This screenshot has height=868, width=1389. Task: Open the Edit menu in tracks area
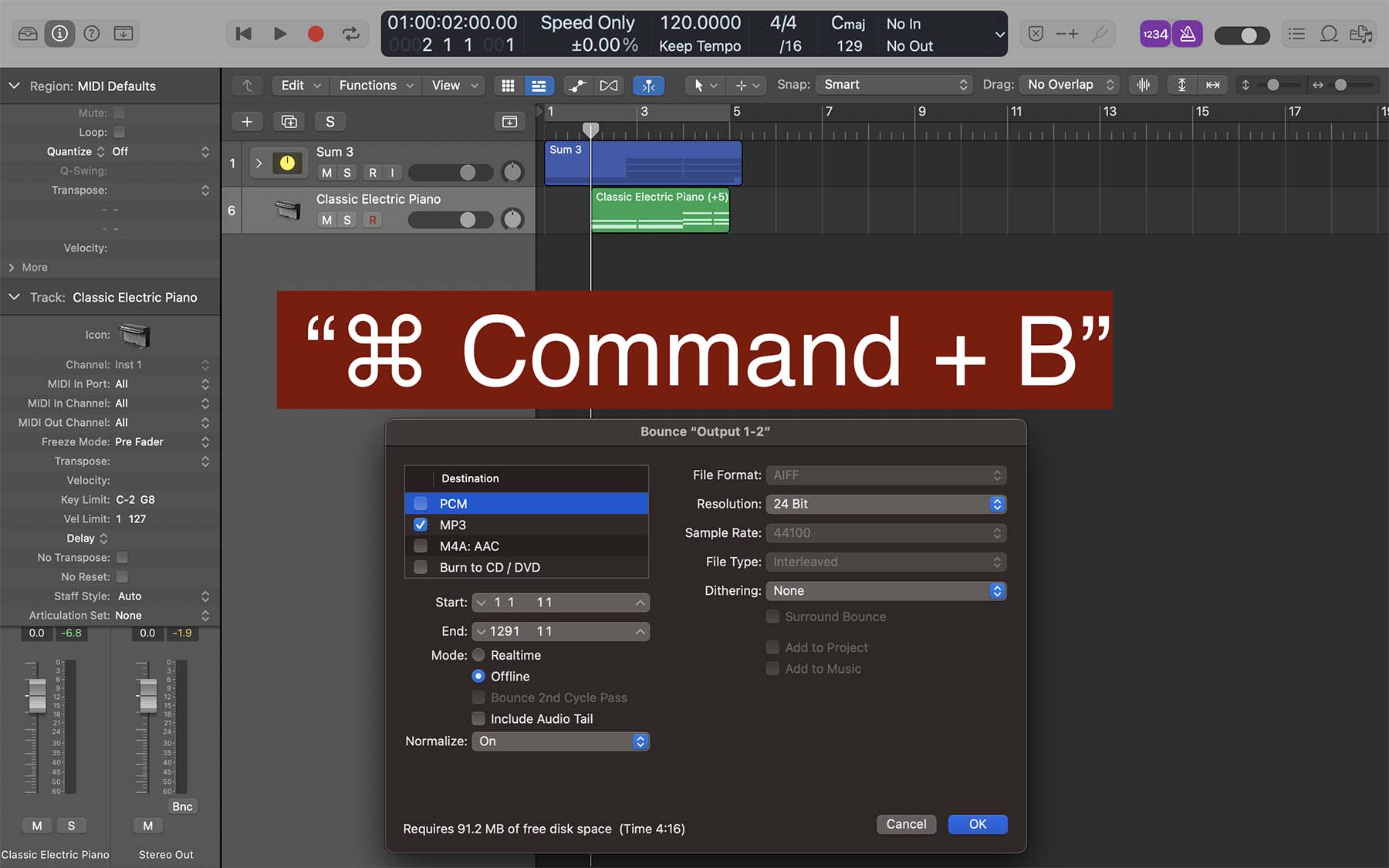tap(301, 86)
